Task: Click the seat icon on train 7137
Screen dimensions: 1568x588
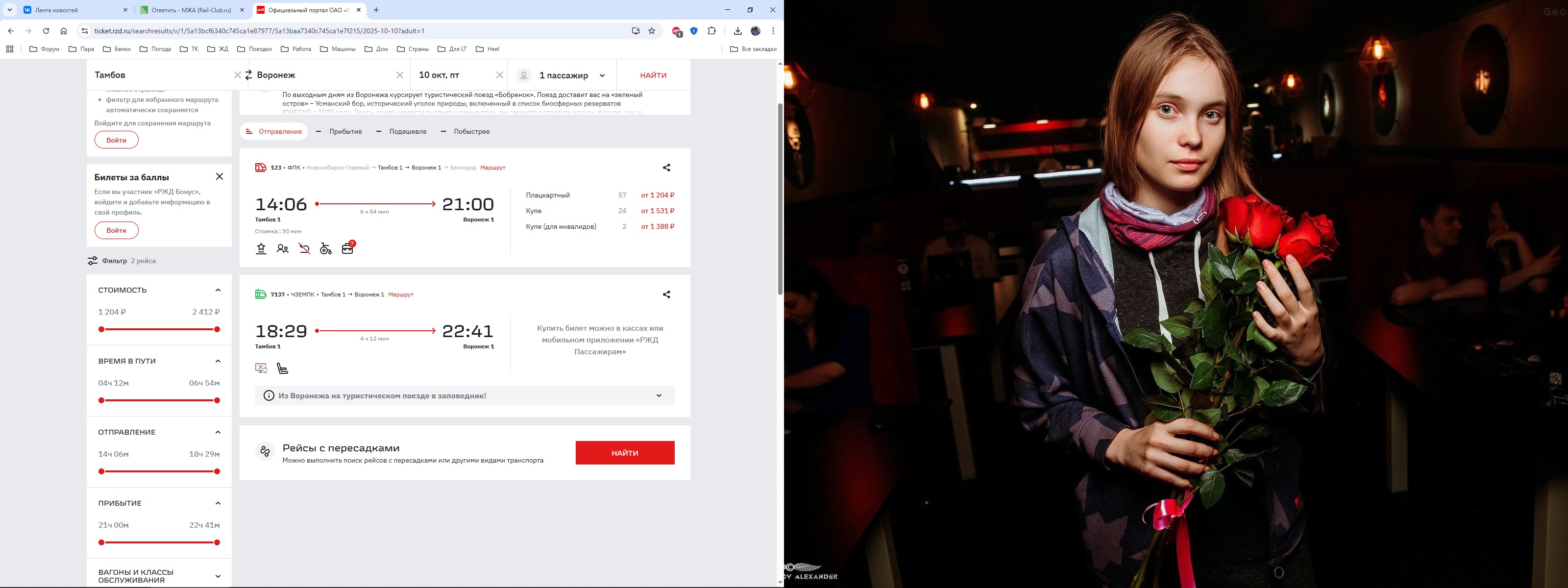Action: pyautogui.click(x=282, y=368)
